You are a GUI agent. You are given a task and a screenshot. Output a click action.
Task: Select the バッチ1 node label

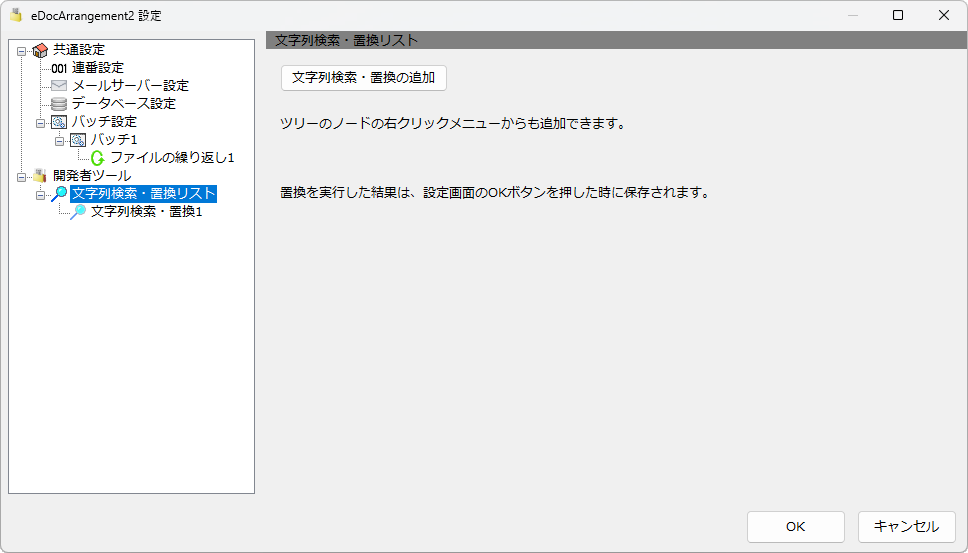tap(114, 139)
